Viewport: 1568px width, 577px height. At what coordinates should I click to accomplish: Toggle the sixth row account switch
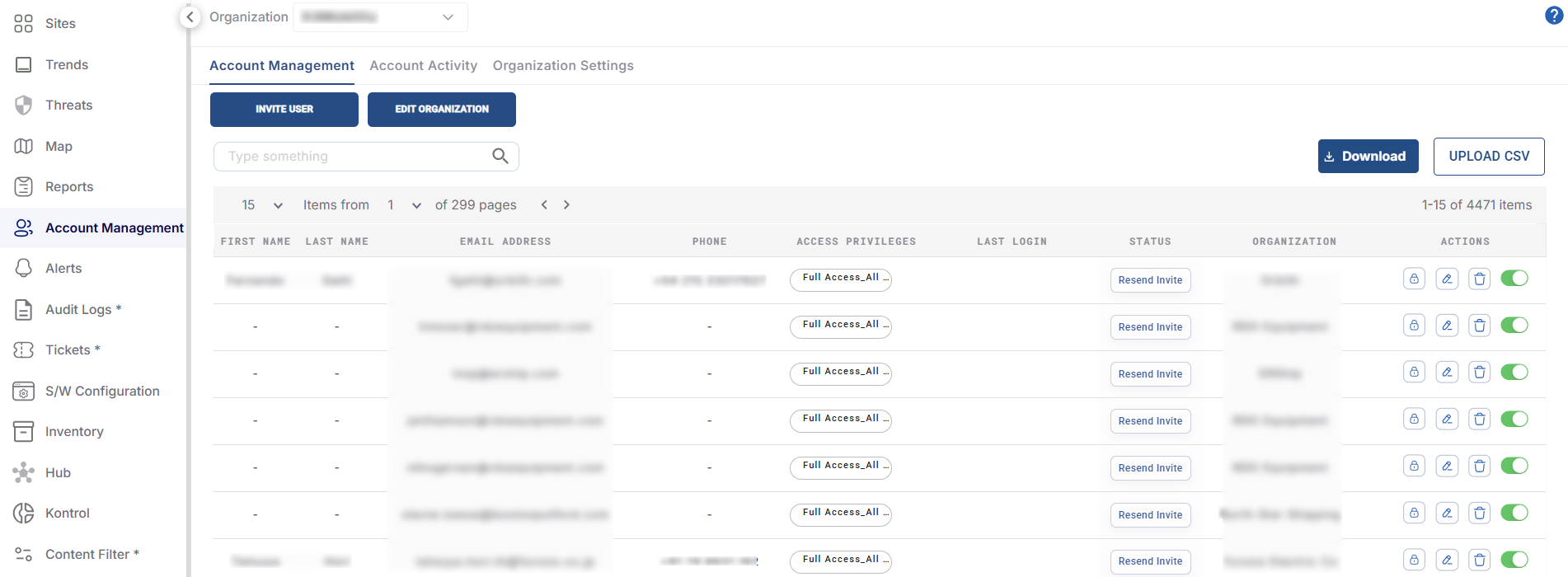[1514, 514]
